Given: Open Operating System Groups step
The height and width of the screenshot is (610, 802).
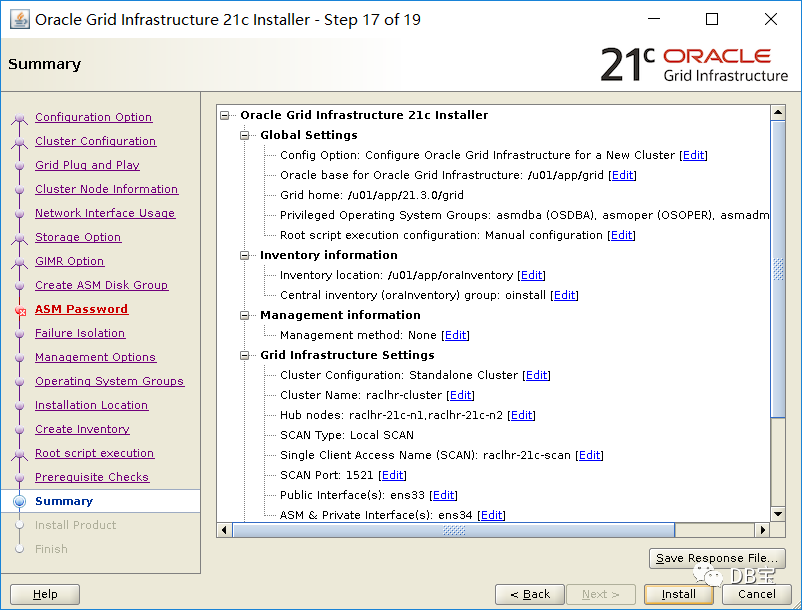Looking at the screenshot, I should point(109,381).
